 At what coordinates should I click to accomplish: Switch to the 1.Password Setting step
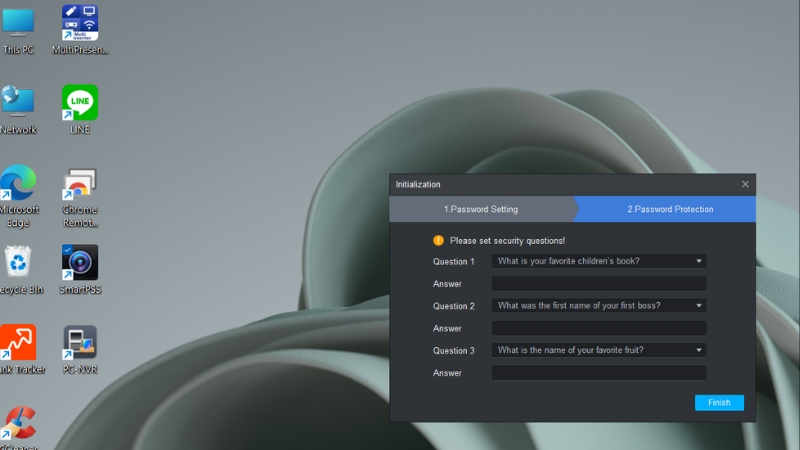click(x=481, y=209)
